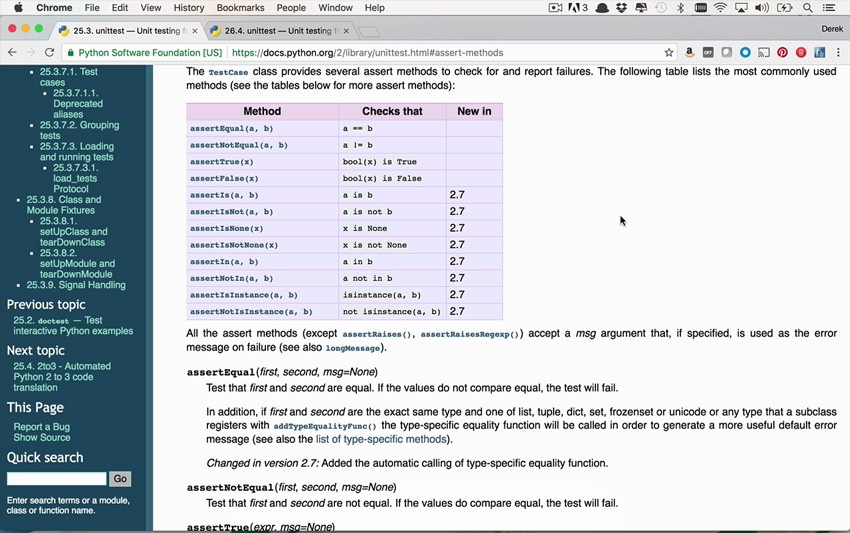
Task: Open the assertEqual(a, b) table link
Action: 231,129
